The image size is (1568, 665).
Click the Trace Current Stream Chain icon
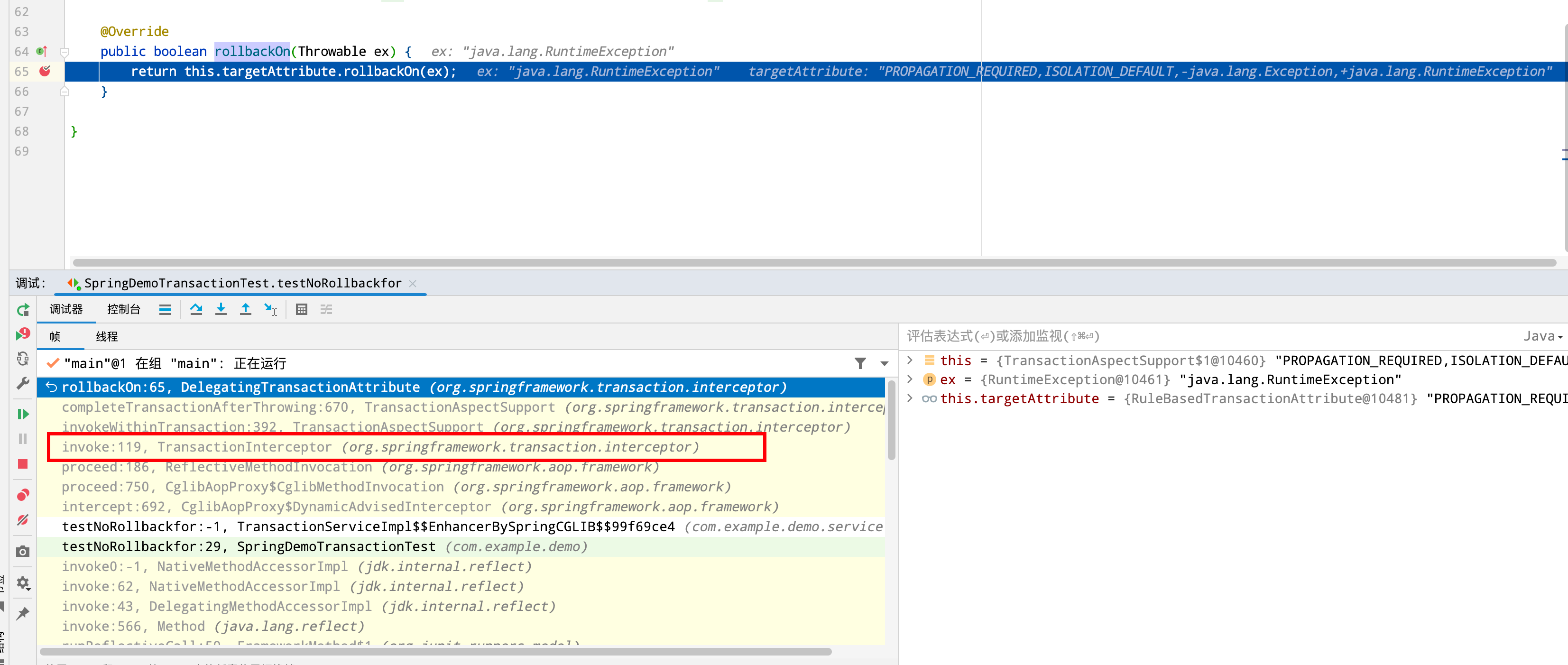[326, 309]
